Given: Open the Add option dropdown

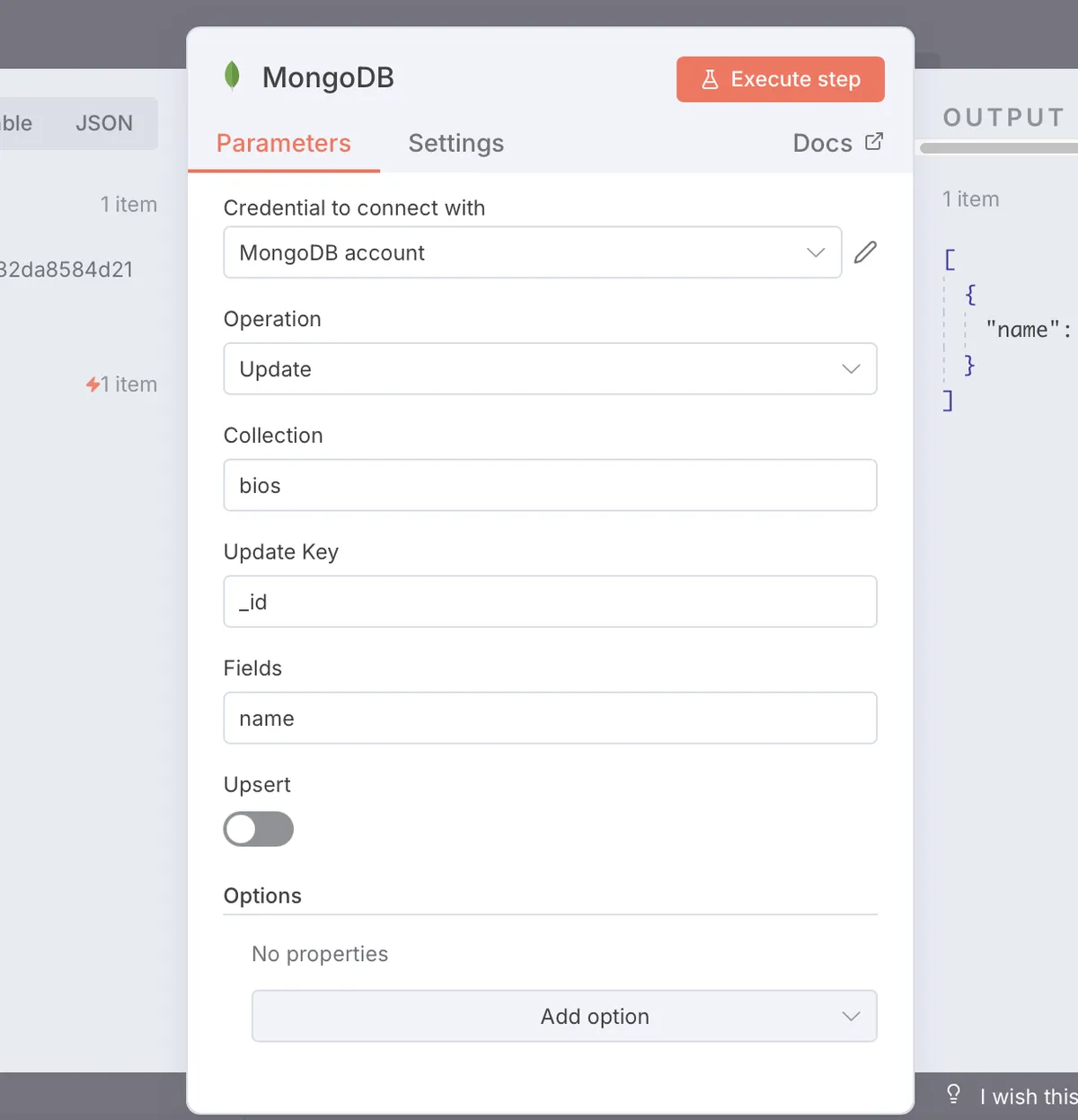Looking at the screenshot, I should pos(564,1016).
